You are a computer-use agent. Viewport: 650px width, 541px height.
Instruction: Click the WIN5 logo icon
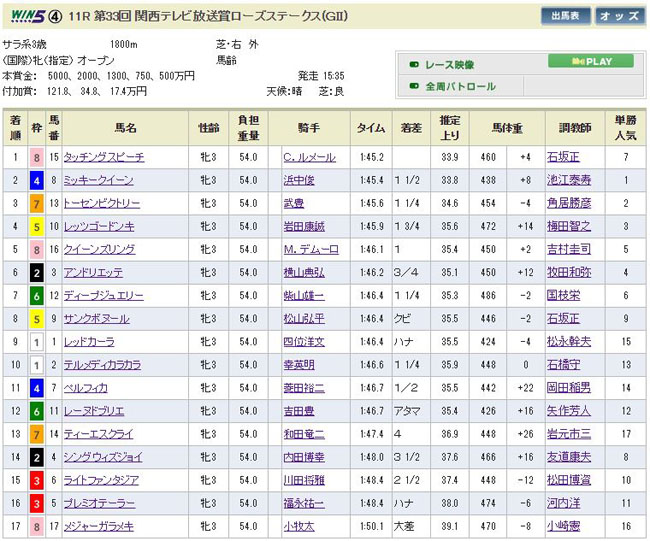click(23, 16)
